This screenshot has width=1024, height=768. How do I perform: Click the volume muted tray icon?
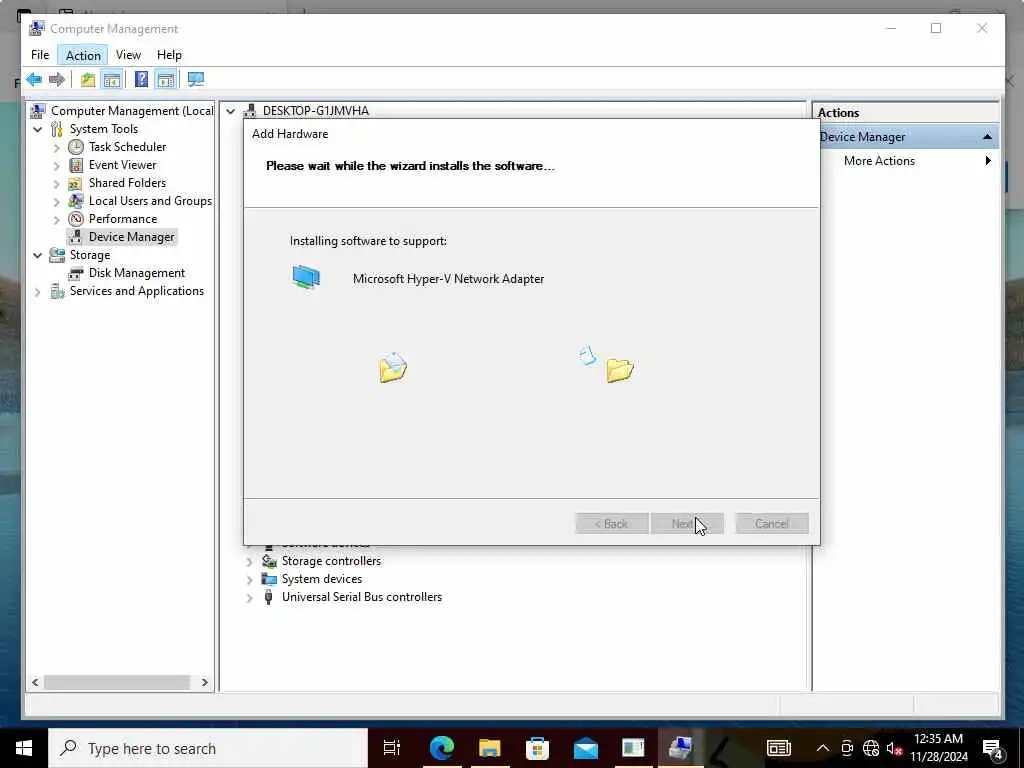pos(894,748)
